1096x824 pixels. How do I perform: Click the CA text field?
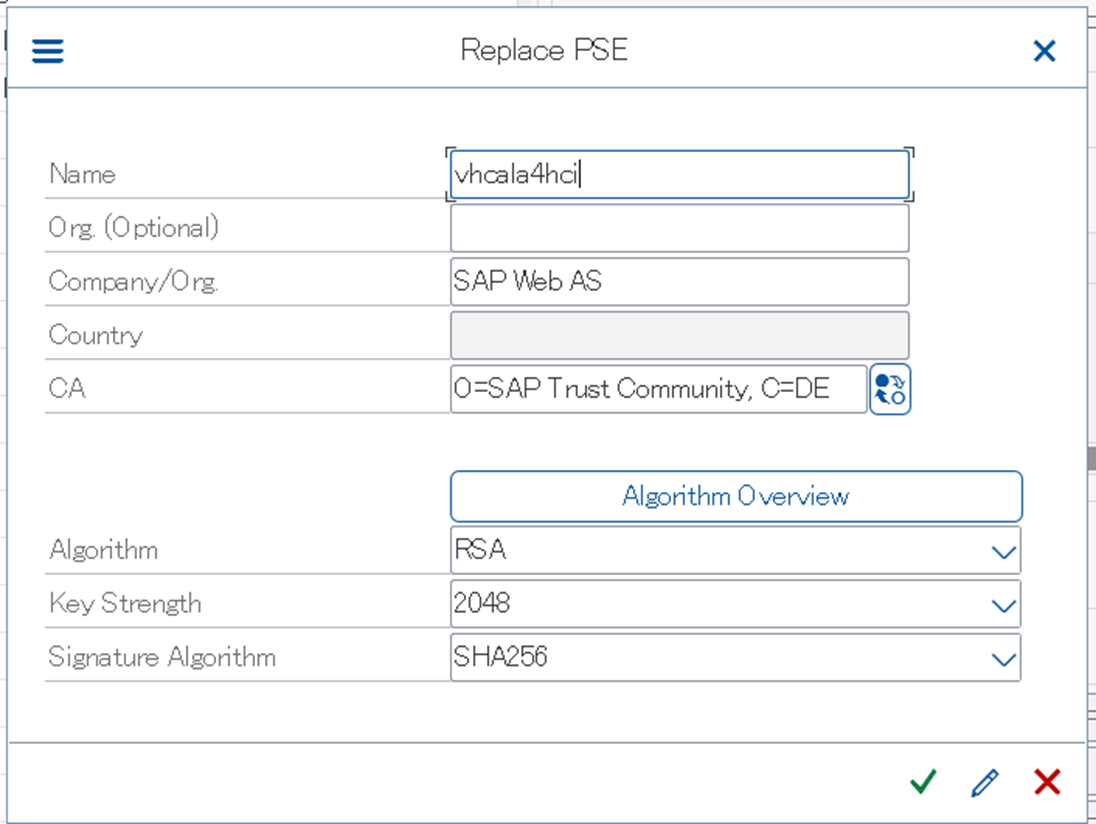[x=658, y=389]
